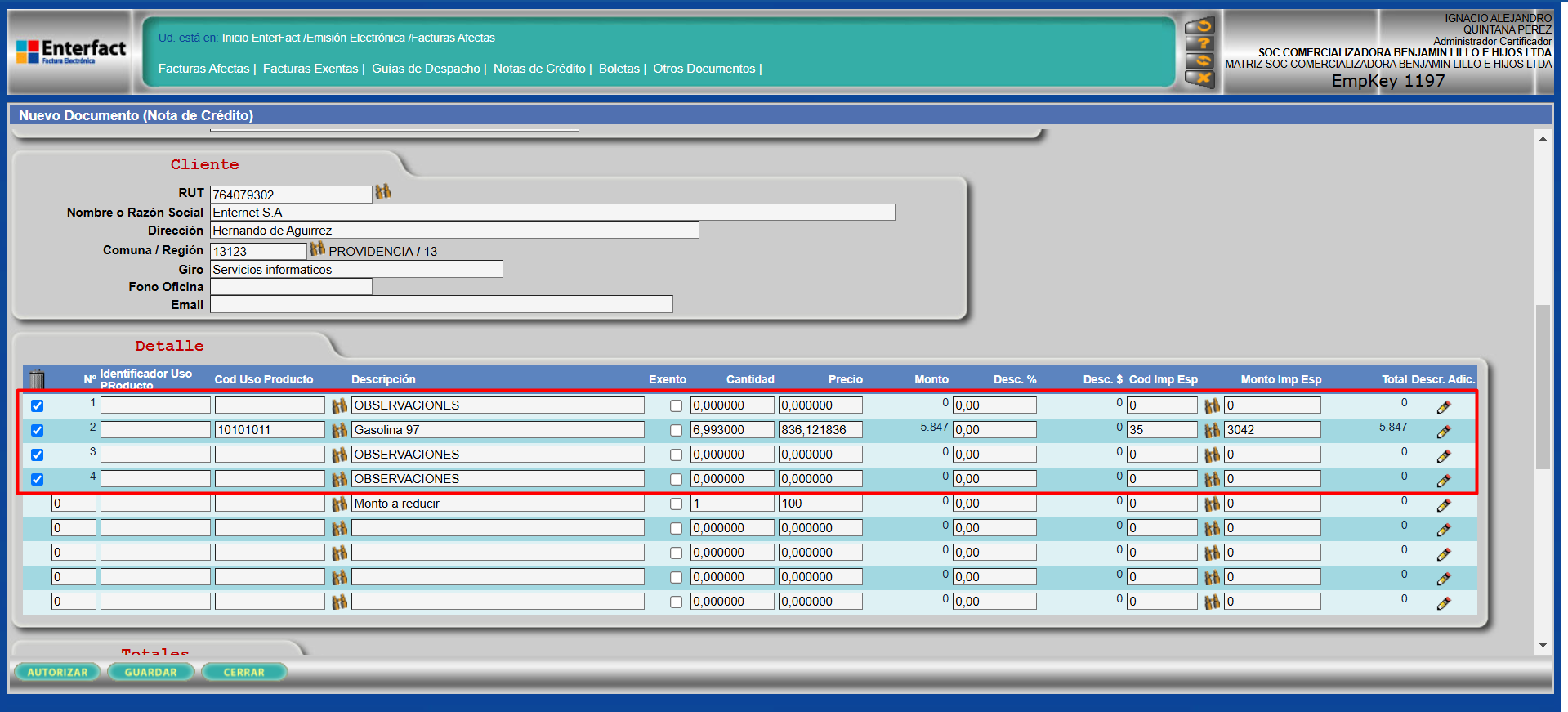Toggle Exento checkbox for Gasolina 97
Image resolution: width=1568 pixels, height=712 pixels.
click(x=676, y=430)
